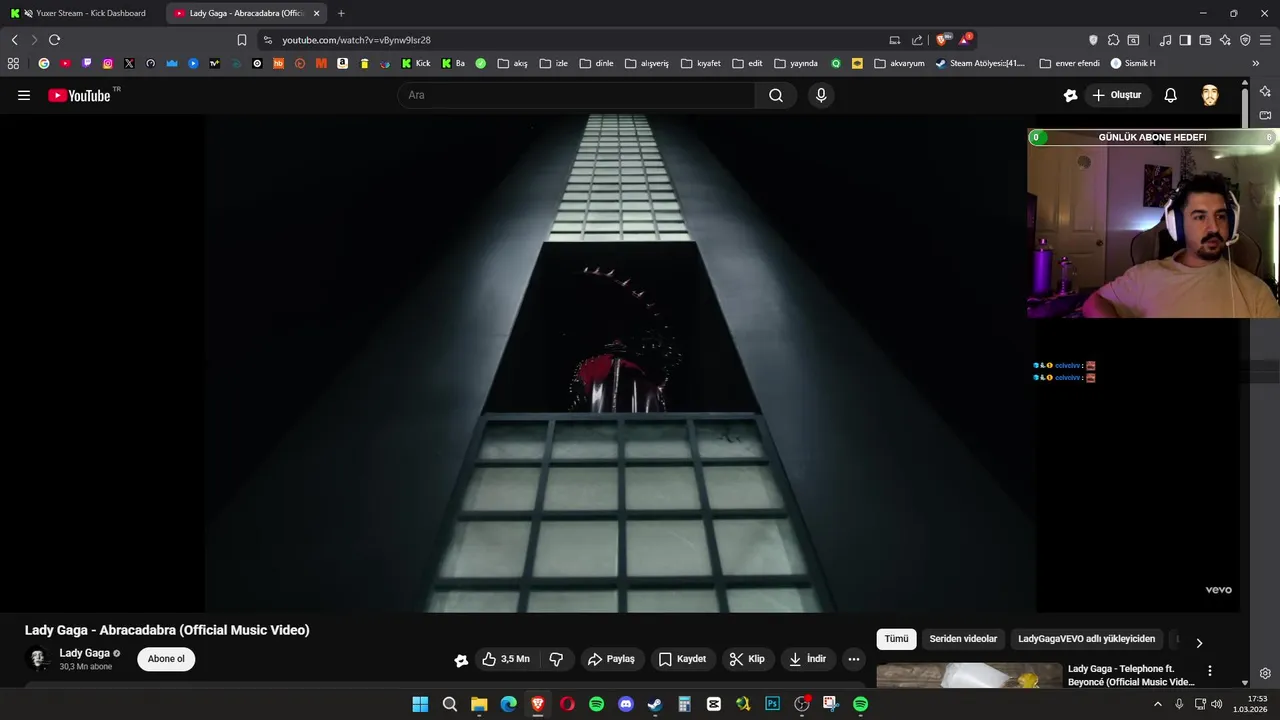Show hidden system tray icons chevron

click(1158, 704)
